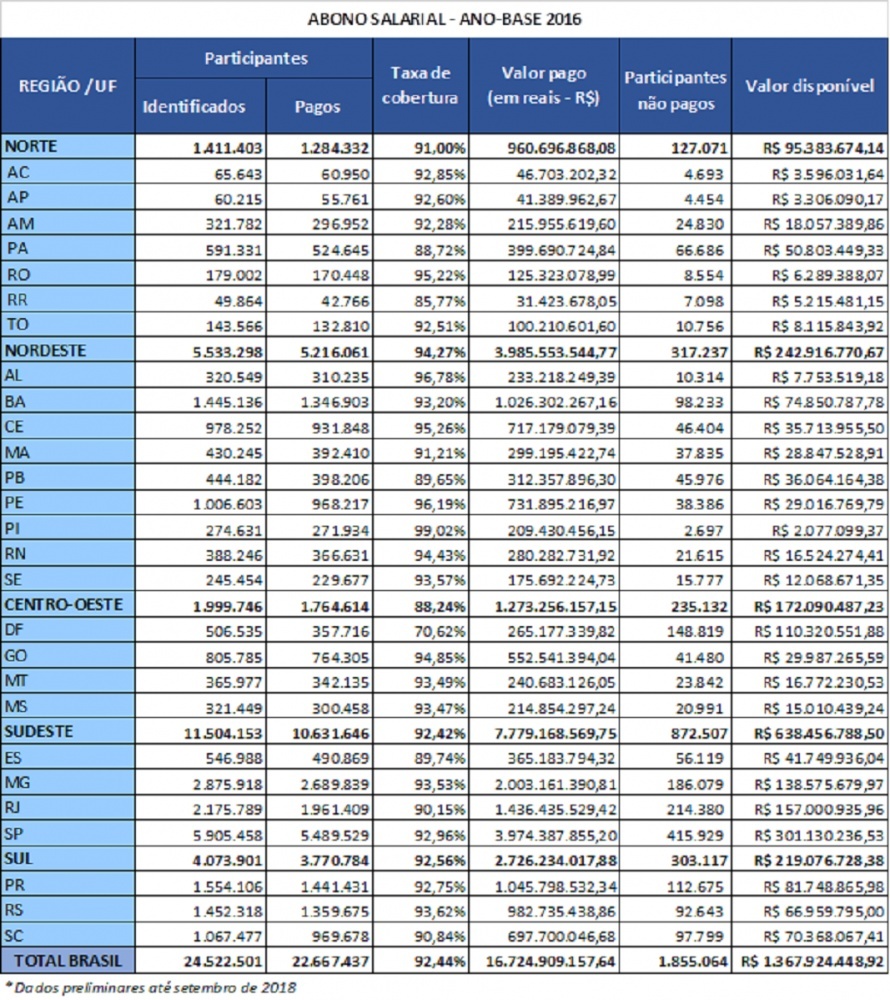Click the 'REGIÃO / UF' column header
Screen dimensions: 890x1000
[67, 85]
